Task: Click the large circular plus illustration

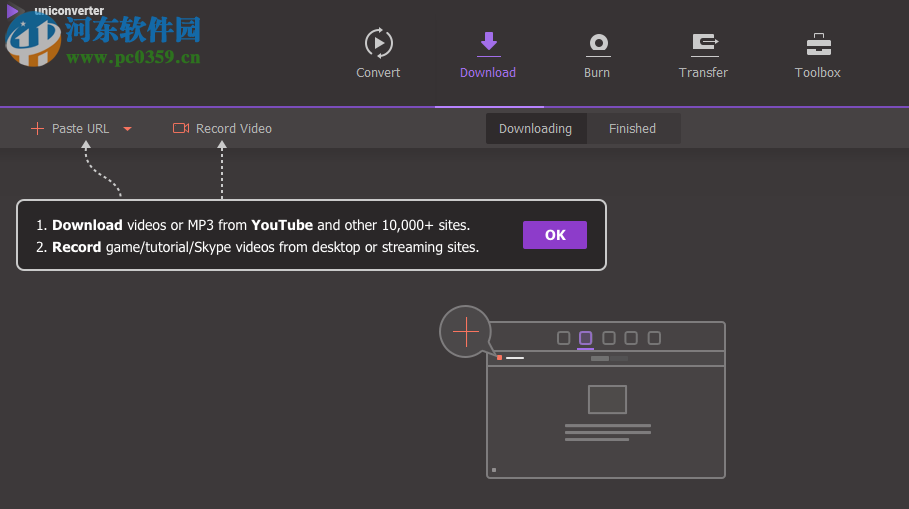Action: (x=466, y=332)
